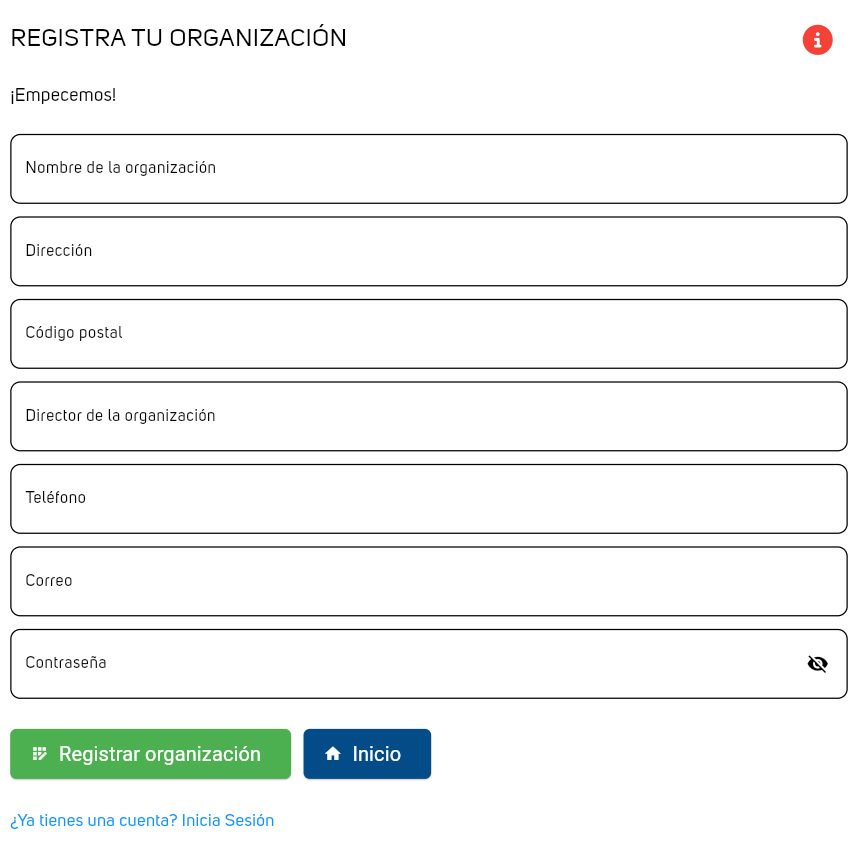Click the grid-pencil icon on the Registrar organización button
The width and height of the screenshot is (858, 843).
pyautogui.click(x=40, y=754)
